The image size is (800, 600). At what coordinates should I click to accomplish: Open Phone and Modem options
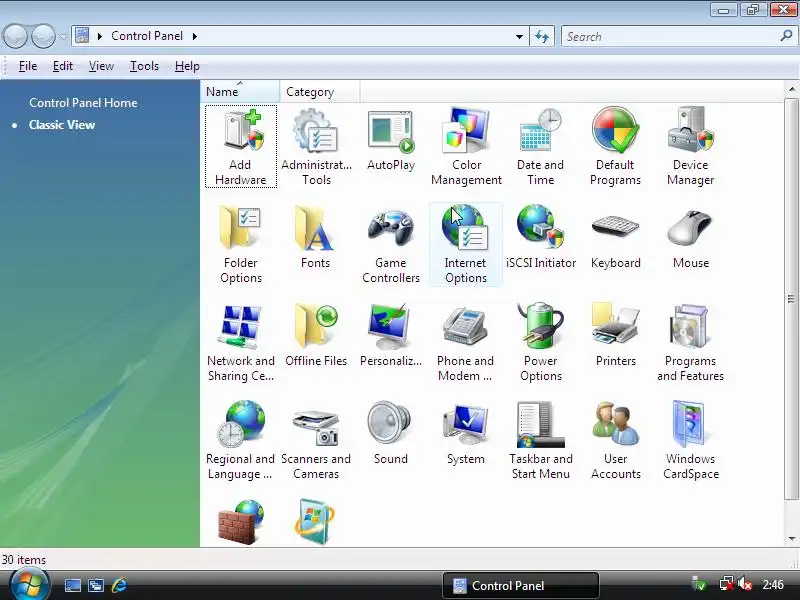[465, 342]
